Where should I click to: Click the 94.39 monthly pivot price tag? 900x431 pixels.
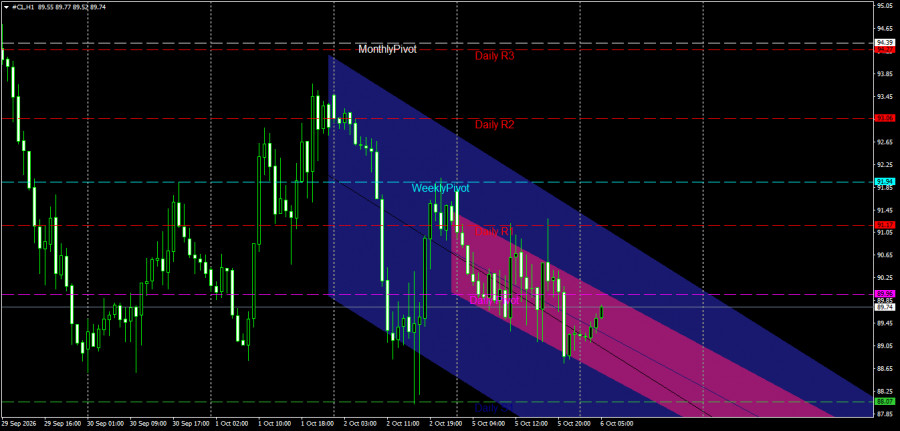(x=885, y=42)
